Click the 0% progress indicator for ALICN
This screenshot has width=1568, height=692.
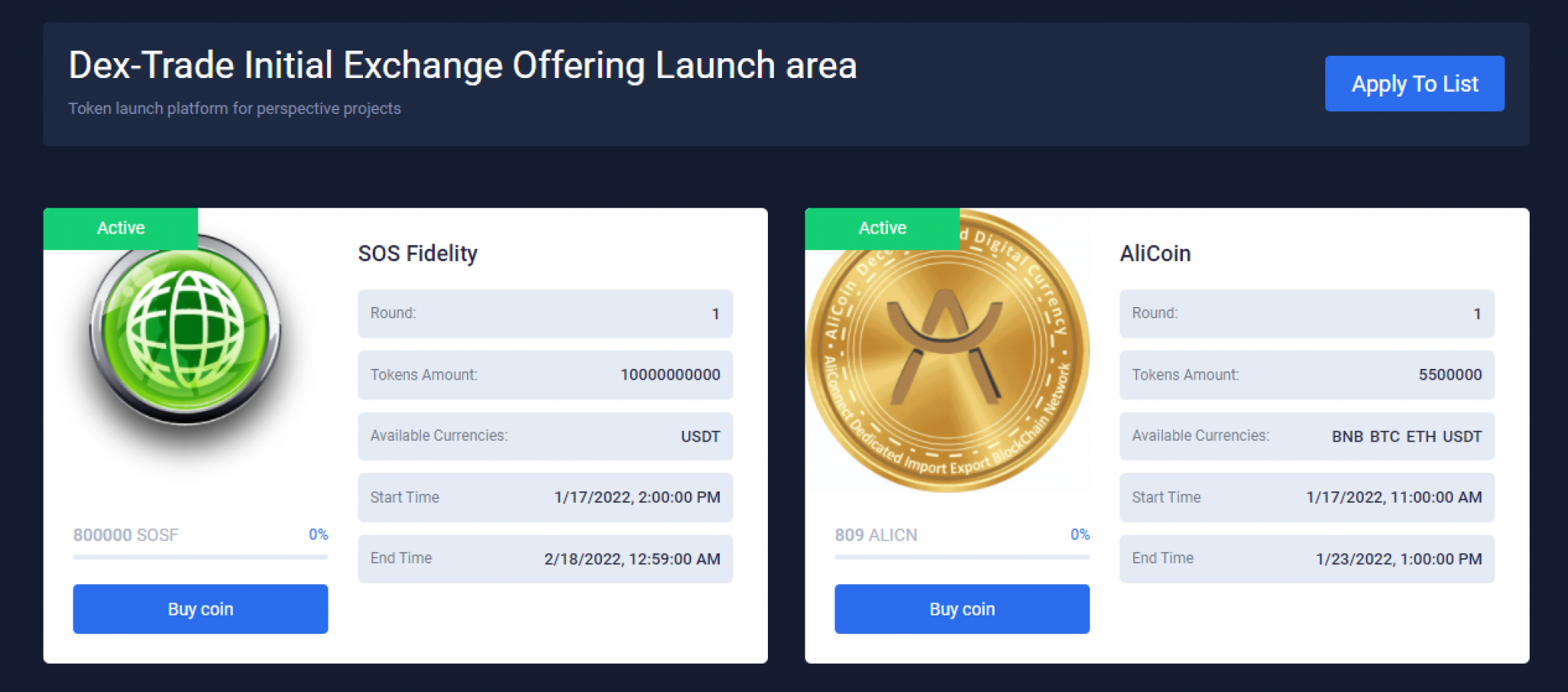[x=1080, y=534]
